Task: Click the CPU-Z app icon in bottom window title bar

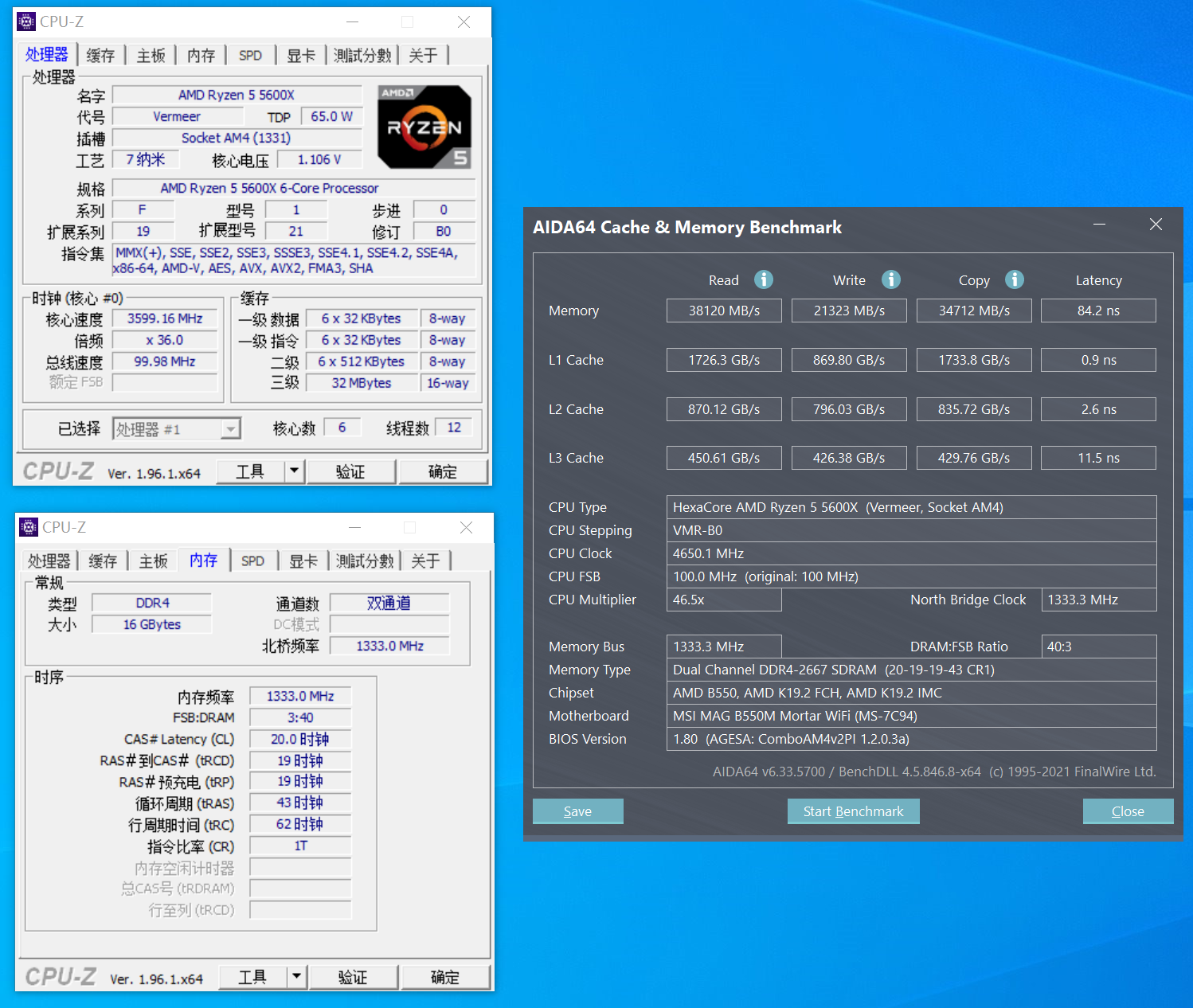Action: coord(29,527)
